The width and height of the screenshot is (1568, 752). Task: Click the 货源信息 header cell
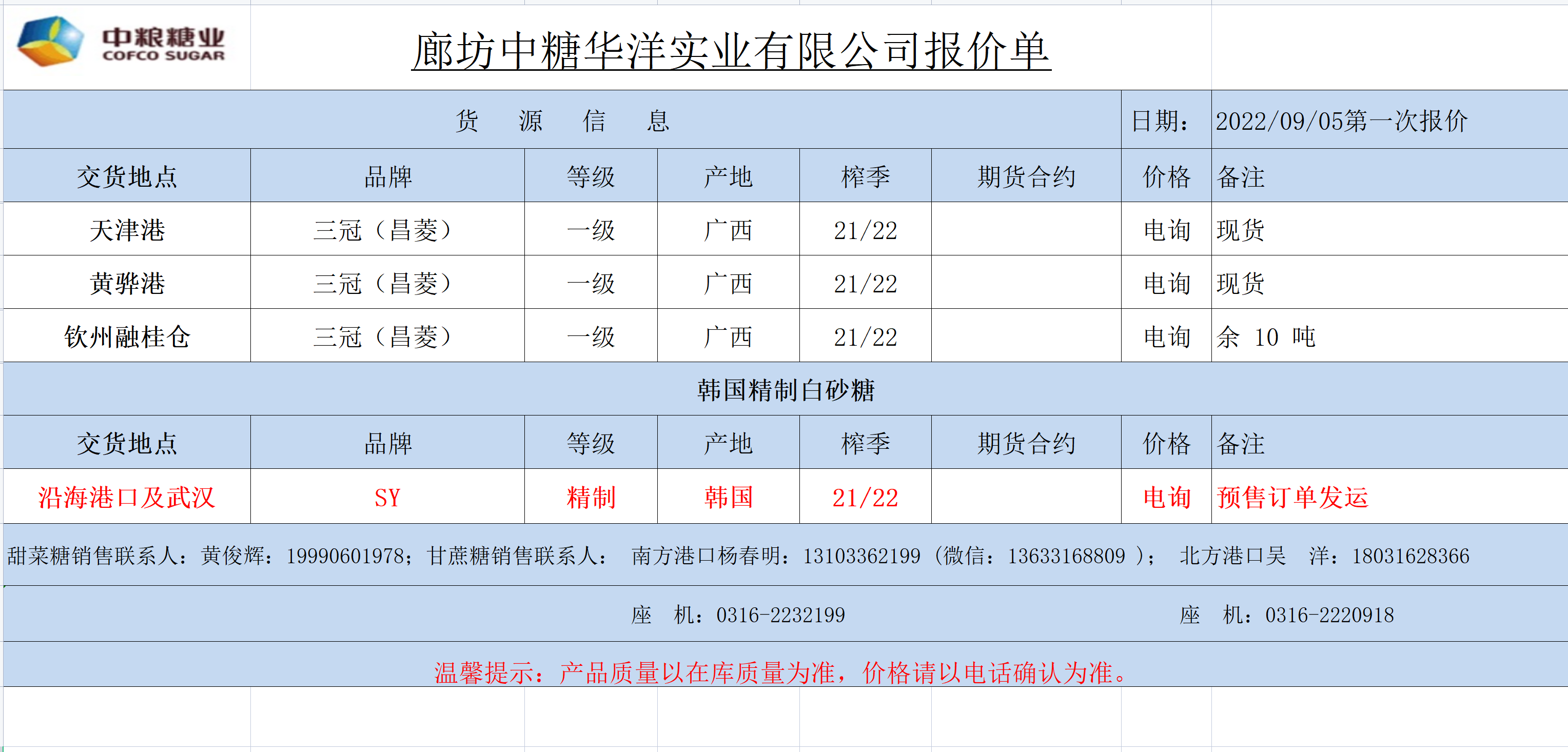[x=562, y=120]
